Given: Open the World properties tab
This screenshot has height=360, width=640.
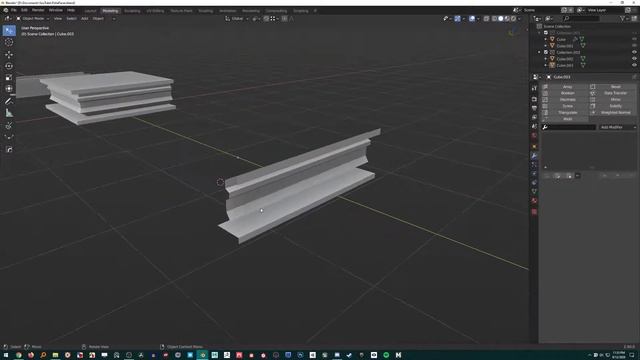Looking at the screenshot, I should 534,136.
